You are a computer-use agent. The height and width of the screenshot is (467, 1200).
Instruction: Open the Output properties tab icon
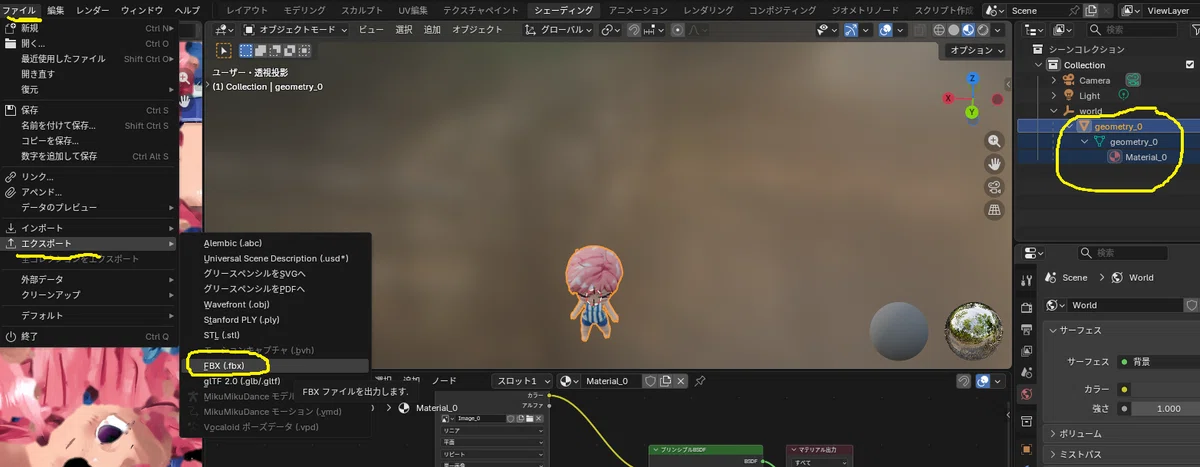[1026, 329]
